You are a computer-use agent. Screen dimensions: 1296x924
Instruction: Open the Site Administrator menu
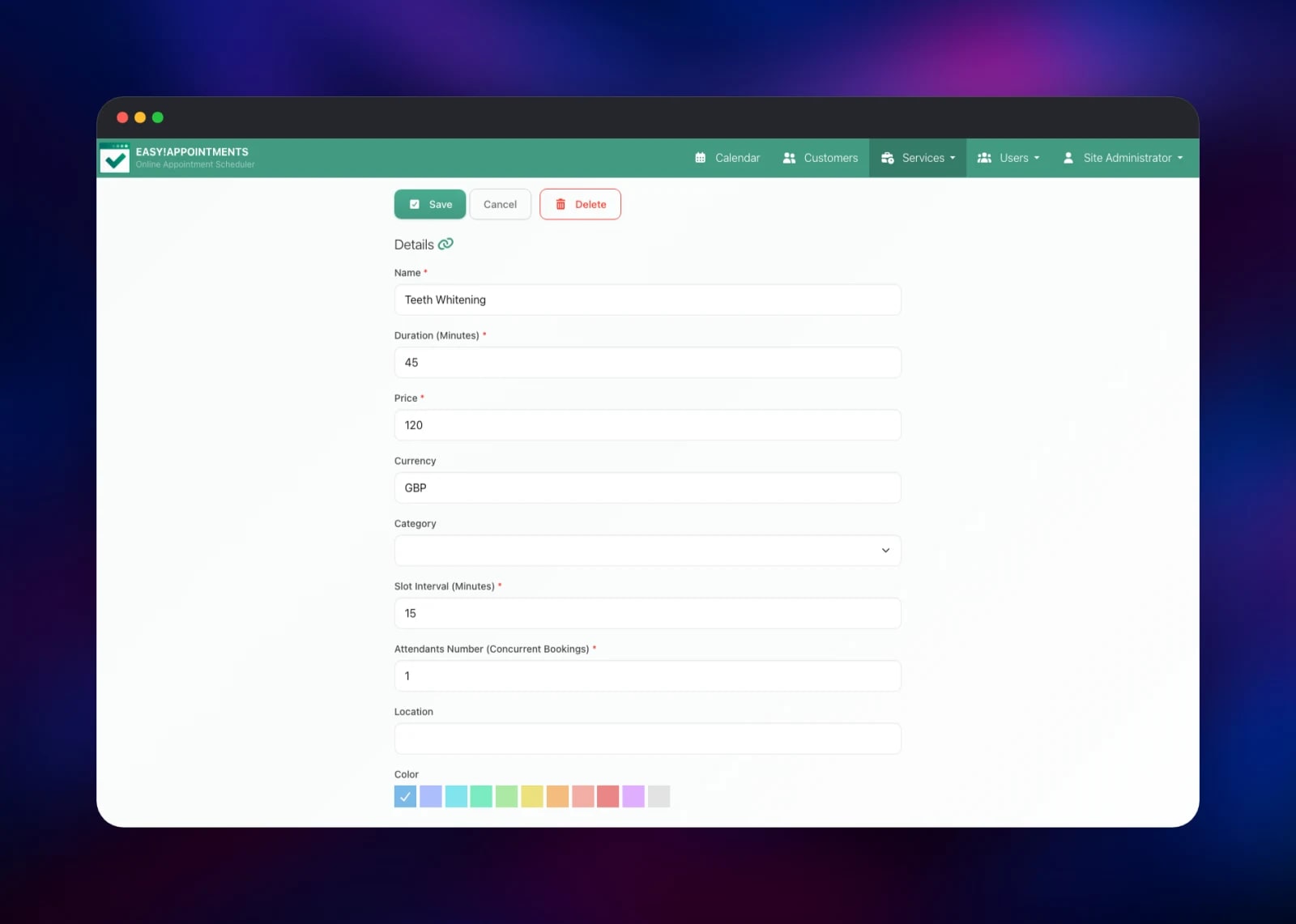click(1123, 158)
